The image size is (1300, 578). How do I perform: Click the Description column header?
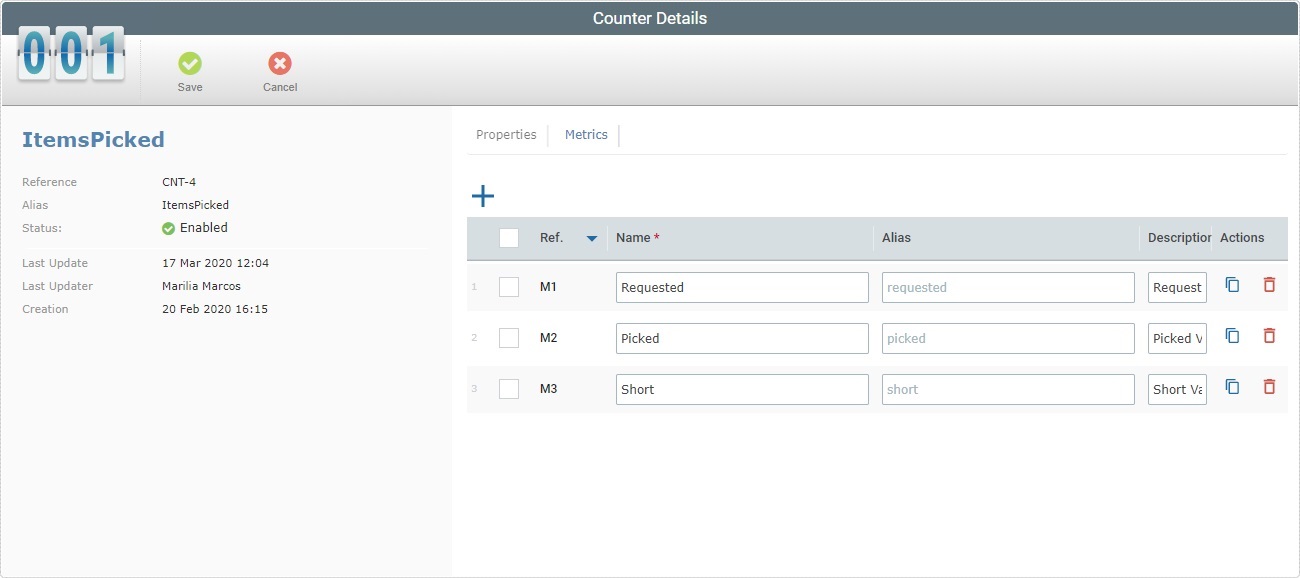1180,238
